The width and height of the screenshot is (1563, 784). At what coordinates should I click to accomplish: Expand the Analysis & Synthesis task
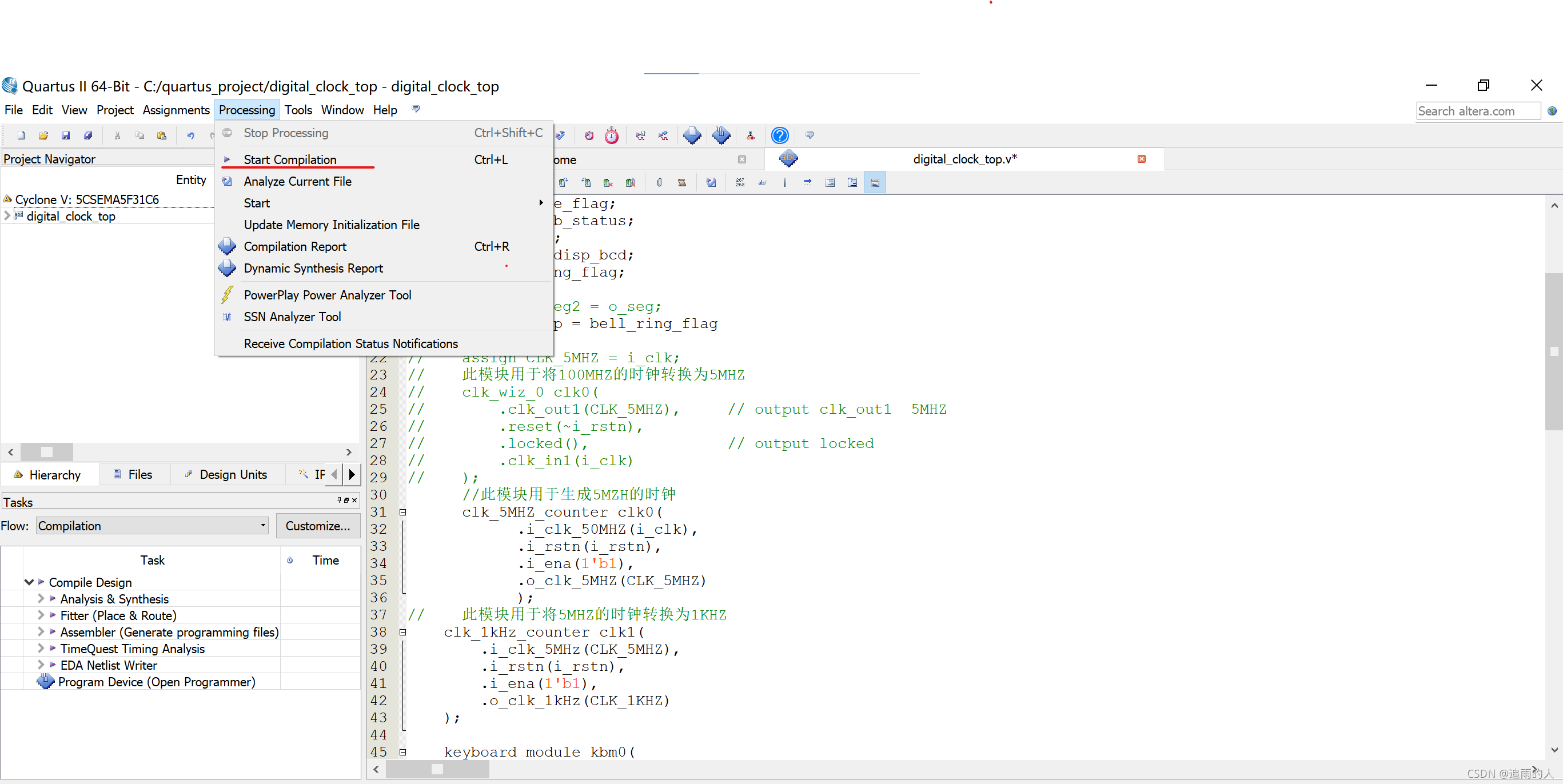tap(41, 598)
